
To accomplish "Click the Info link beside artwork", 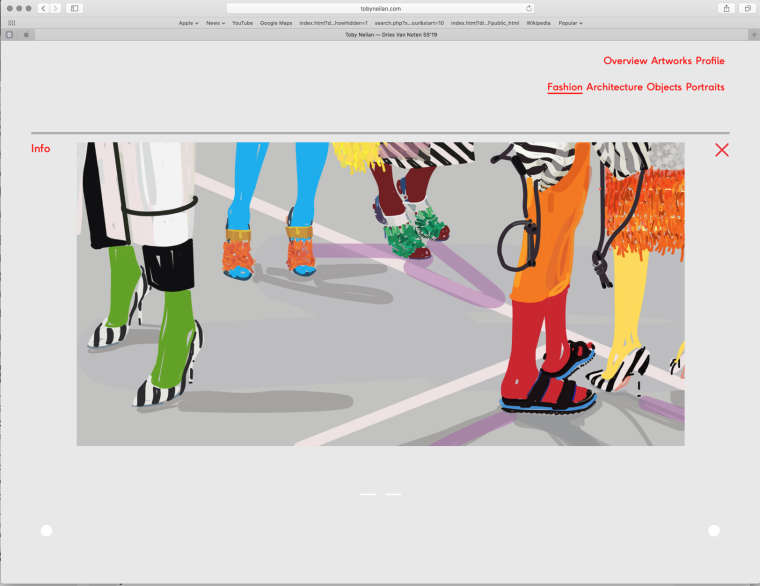I will click(40, 149).
